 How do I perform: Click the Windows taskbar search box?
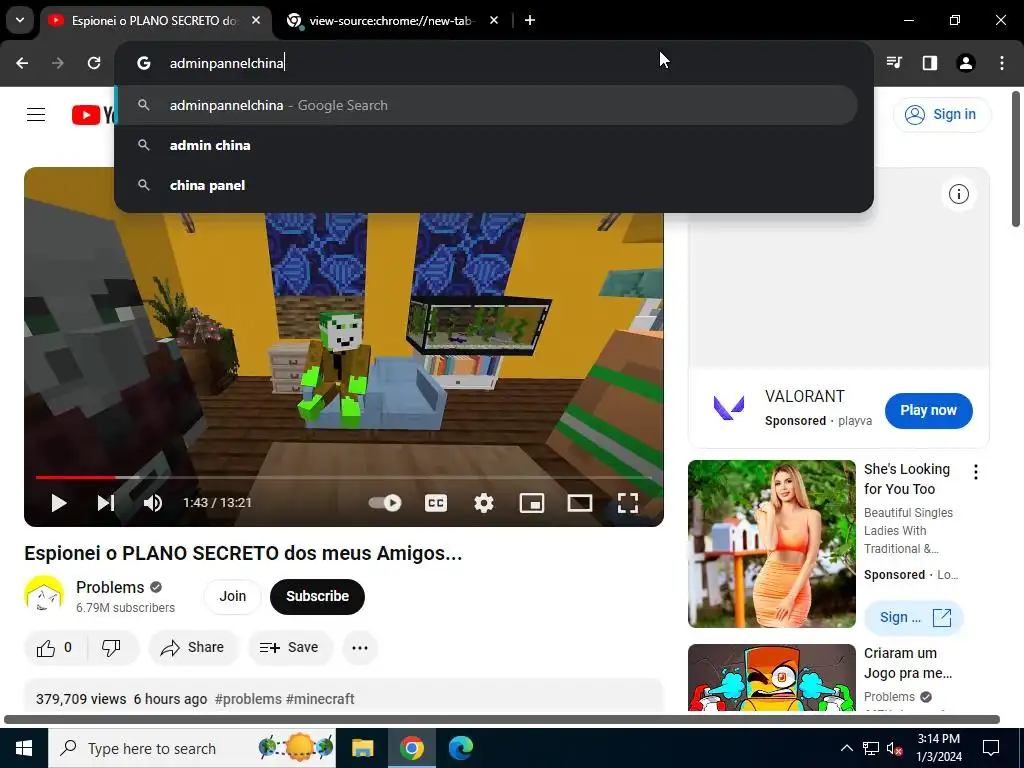(192, 748)
